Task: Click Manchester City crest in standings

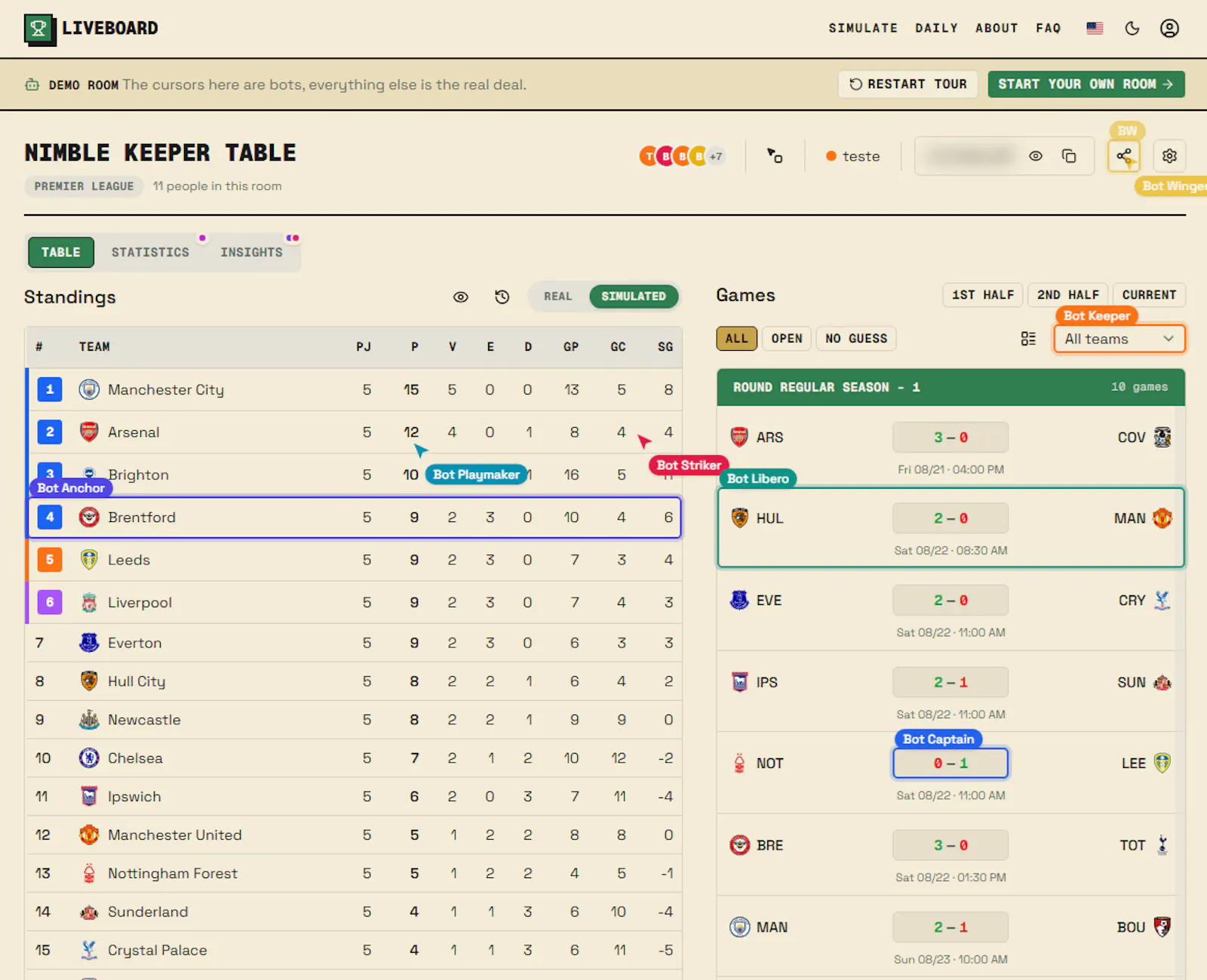Action: click(89, 389)
